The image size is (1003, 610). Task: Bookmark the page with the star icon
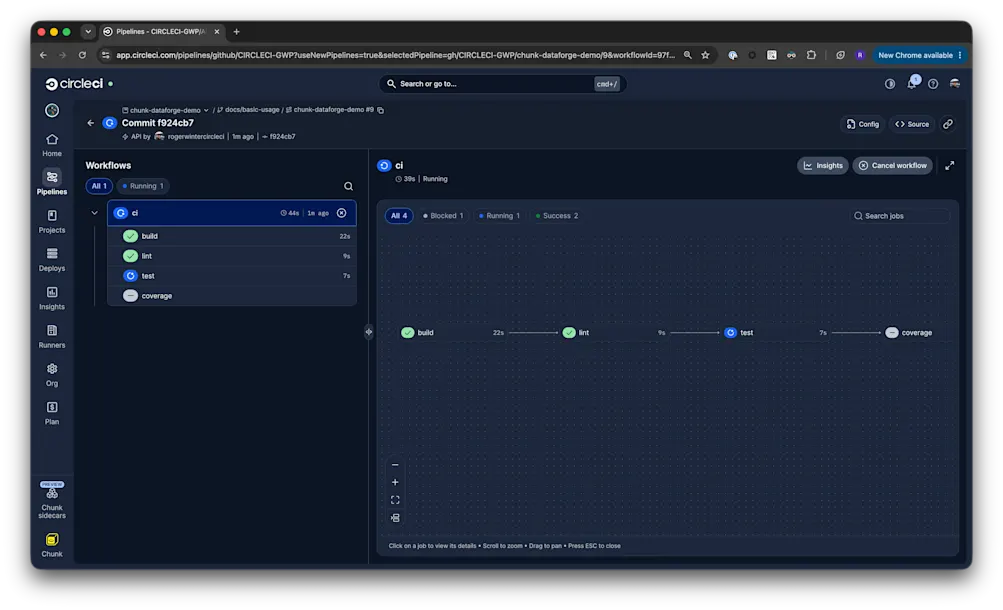pos(706,56)
